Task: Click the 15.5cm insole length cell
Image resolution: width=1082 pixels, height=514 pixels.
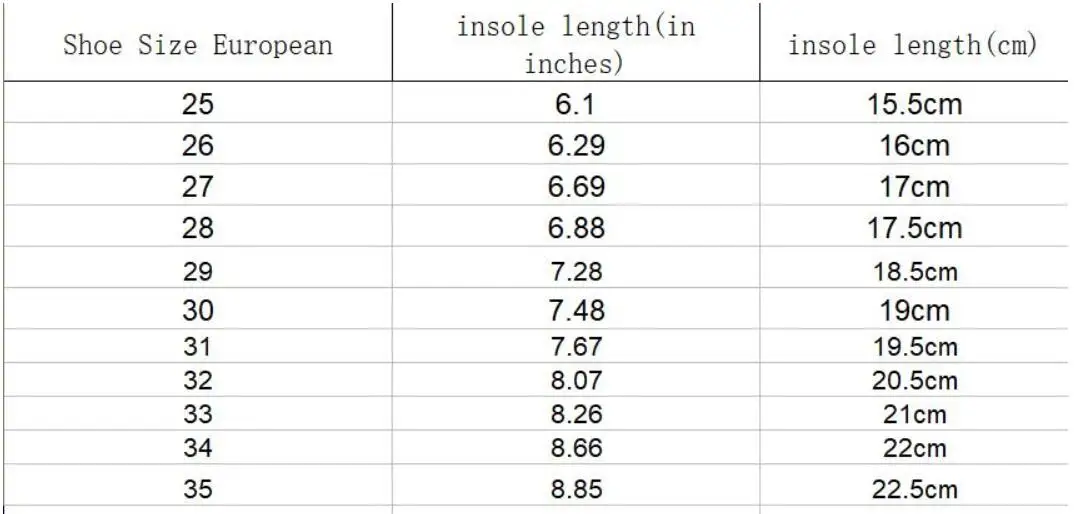Action: click(x=914, y=103)
